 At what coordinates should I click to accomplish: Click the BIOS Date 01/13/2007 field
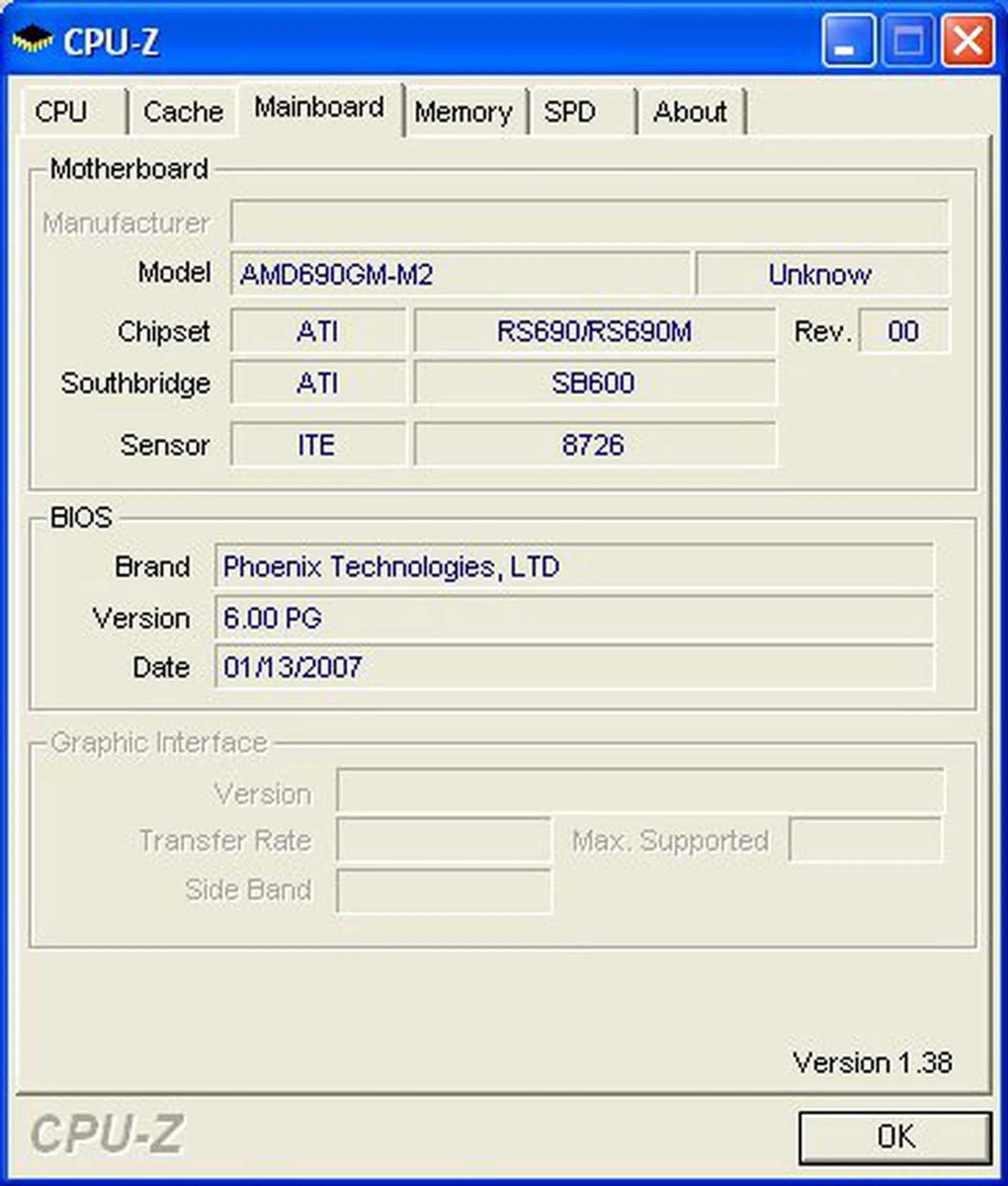(x=574, y=667)
